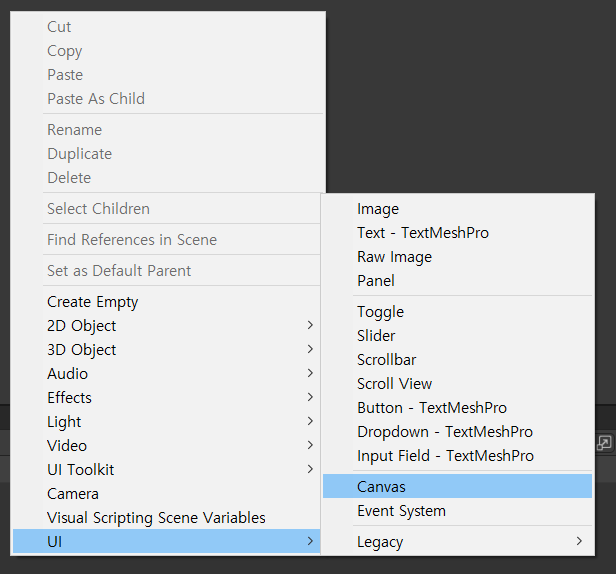This screenshot has width=616, height=574.
Task: Expand the Legacy submenu
Action: 457,542
